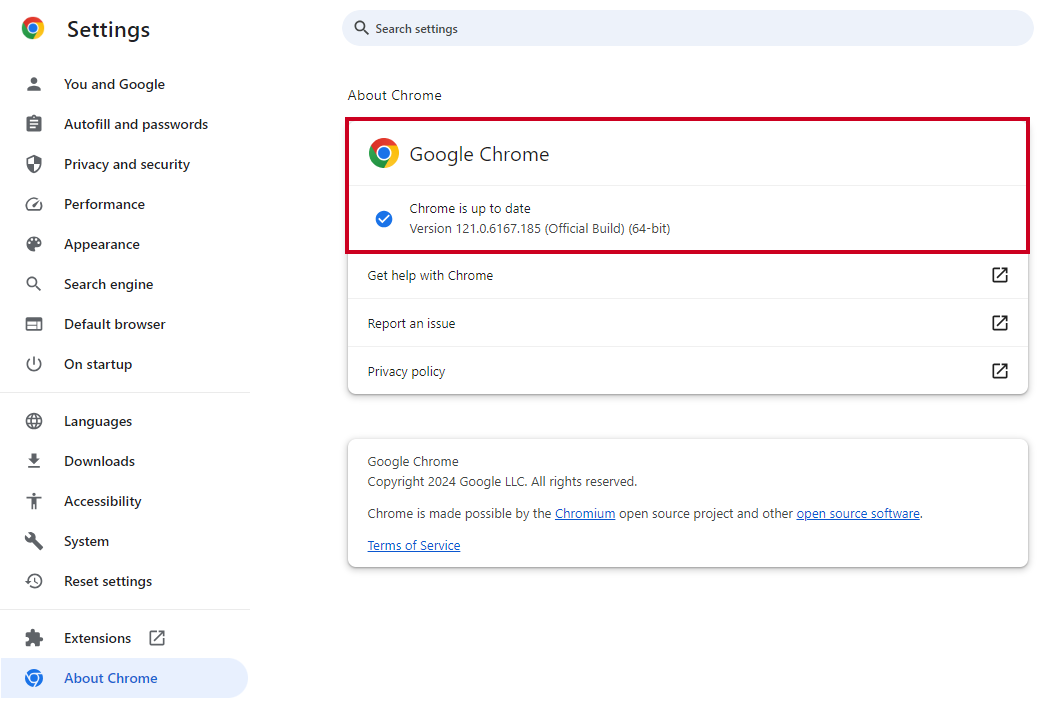This screenshot has width=1060, height=710.
Task: Click the globe icon for Languages
Action: click(x=34, y=421)
